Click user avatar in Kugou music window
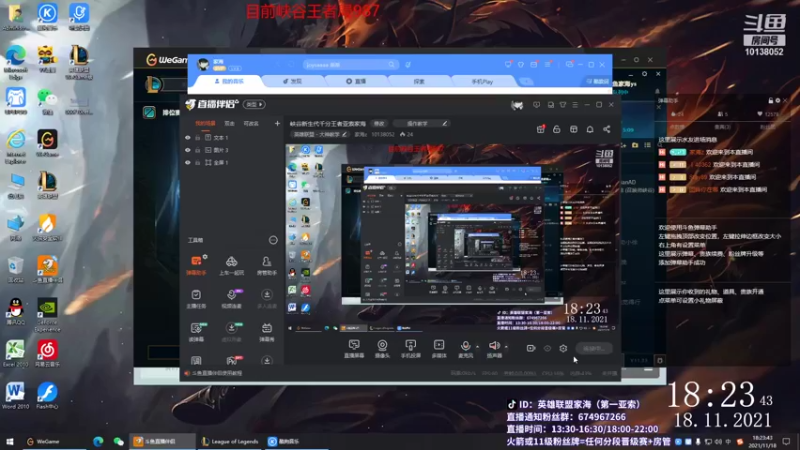Screen dimensions: 800x450 204,64
